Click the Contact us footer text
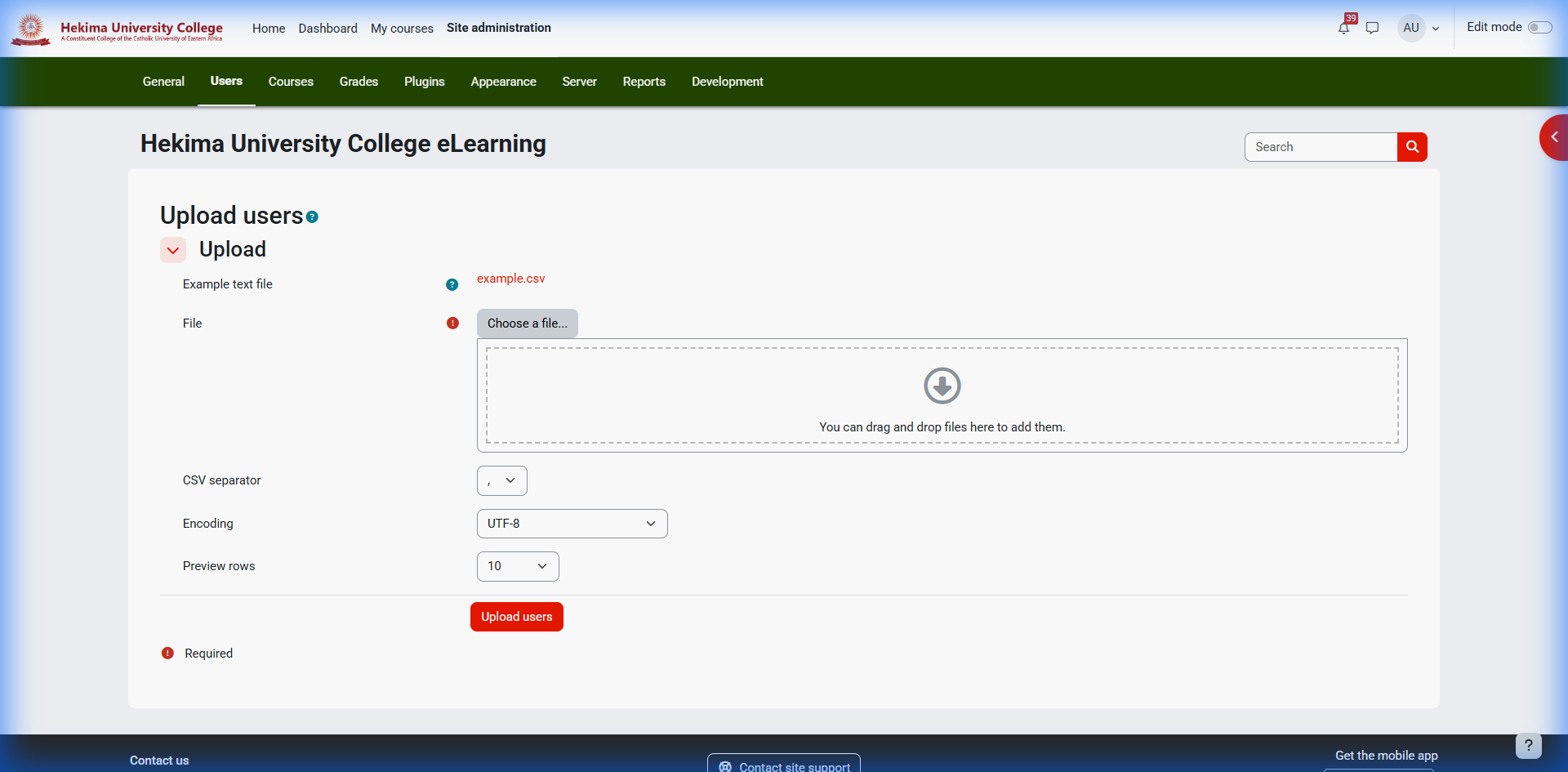This screenshot has height=772, width=1568. coord(159,761)
